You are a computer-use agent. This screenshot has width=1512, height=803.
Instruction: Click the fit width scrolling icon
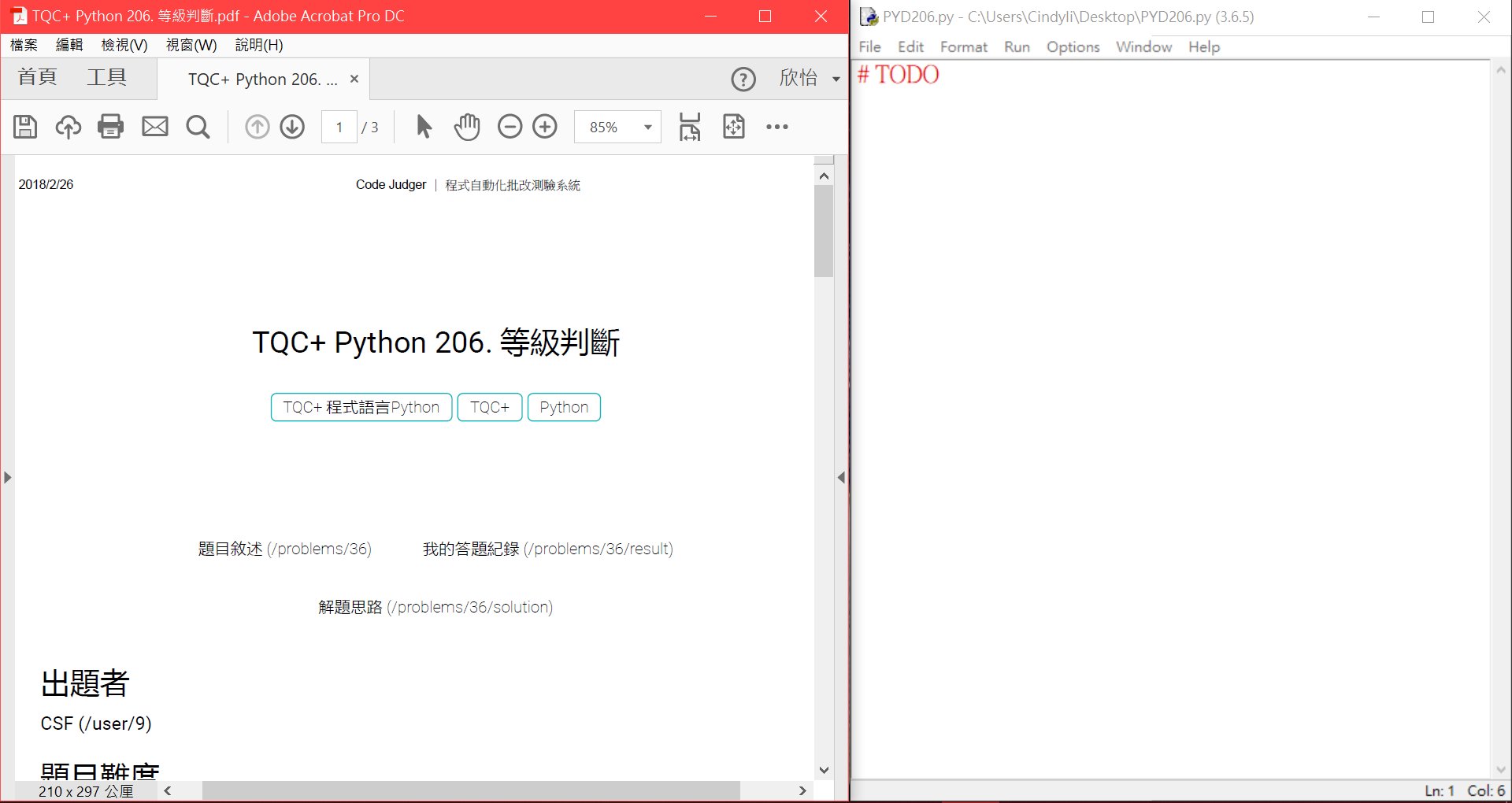[x=690, y=127]
